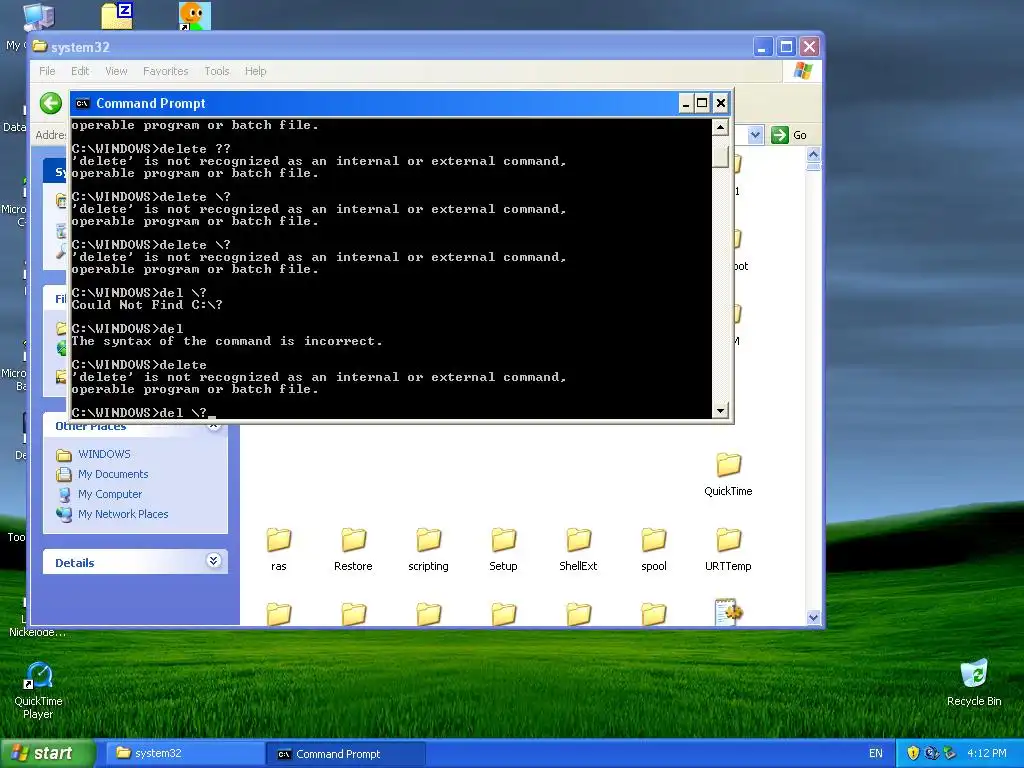The height and width of the screenshot is (768, 1024).
Task: Open the Edit menu
Action: click(80, 71)
